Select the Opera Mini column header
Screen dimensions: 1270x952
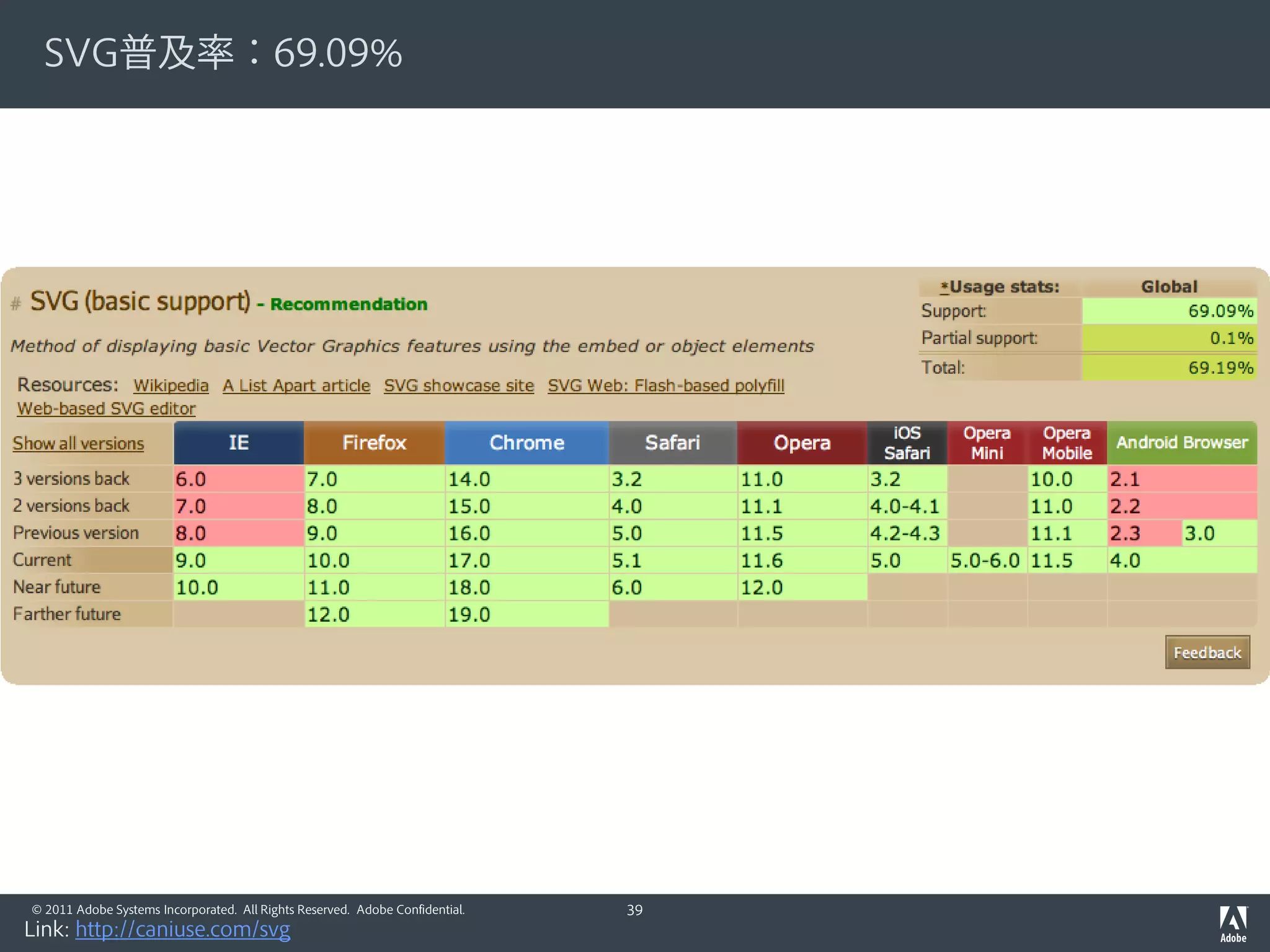(987, 443)
